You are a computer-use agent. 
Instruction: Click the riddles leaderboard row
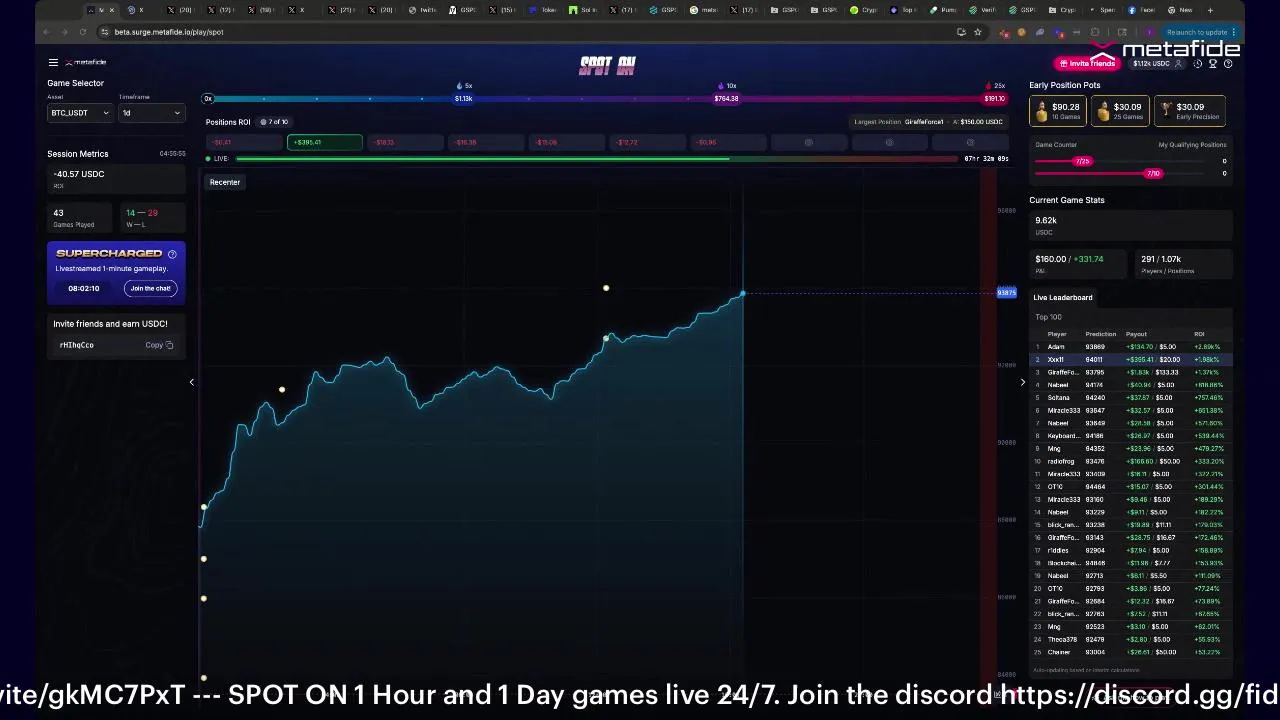click(x=1130, y=550)
